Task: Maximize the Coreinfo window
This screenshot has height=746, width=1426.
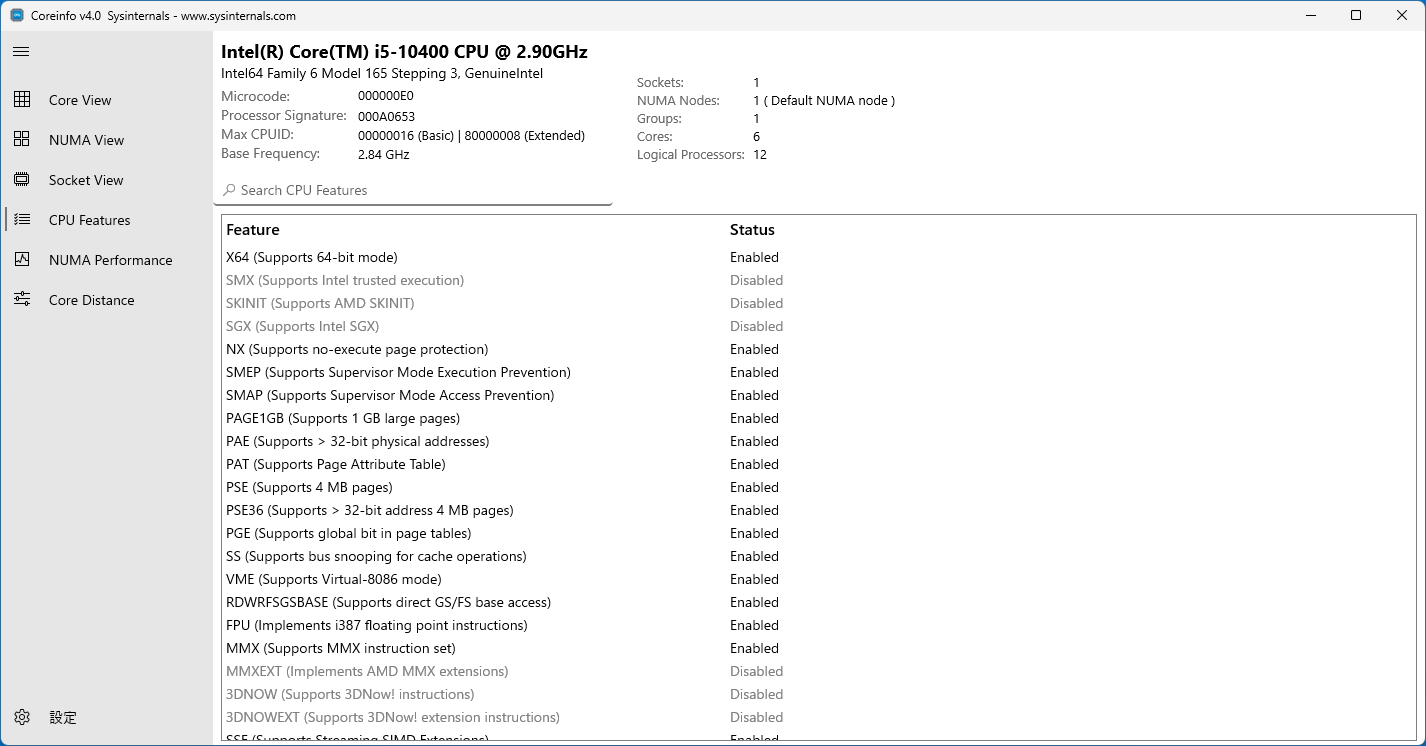Action: (1355, 15)
